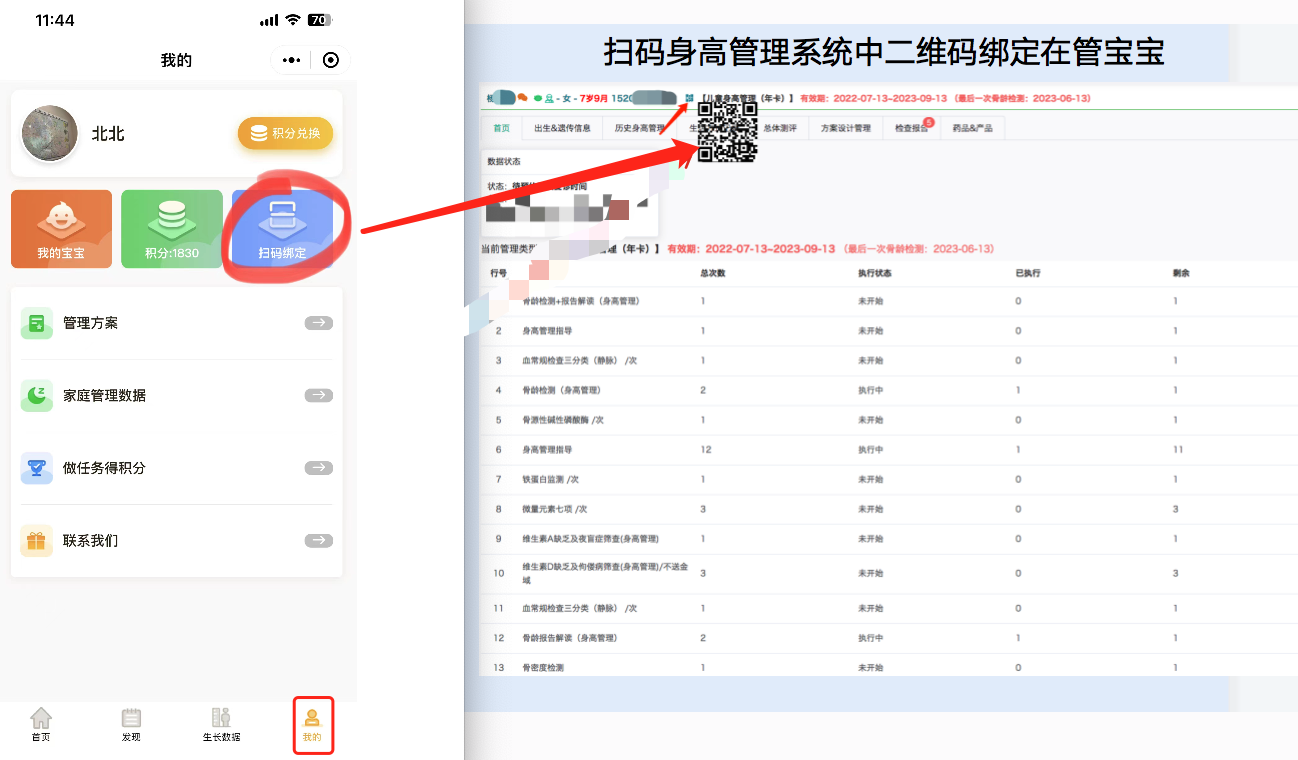Click the 管理方案 green document icon
Viewport: 1298px width, 760px height.
coord(37,323)
